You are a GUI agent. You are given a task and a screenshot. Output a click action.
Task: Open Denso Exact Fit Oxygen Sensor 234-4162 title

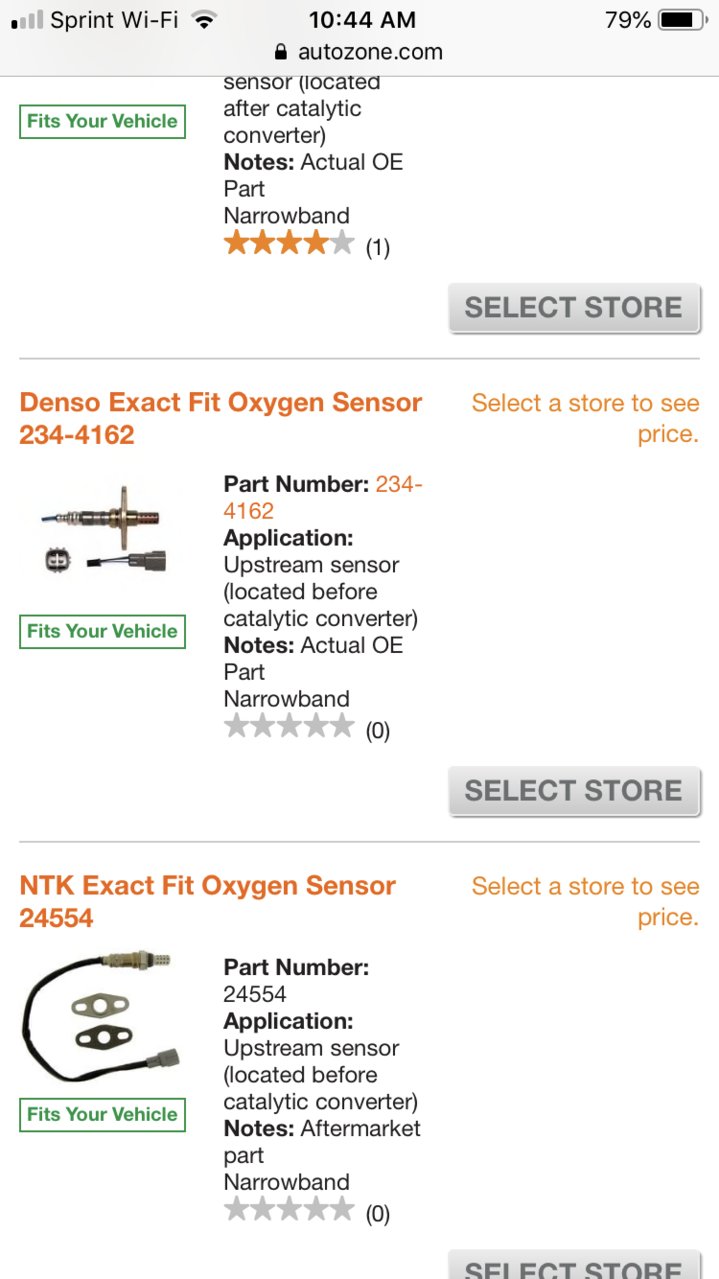tap(221, 419)
